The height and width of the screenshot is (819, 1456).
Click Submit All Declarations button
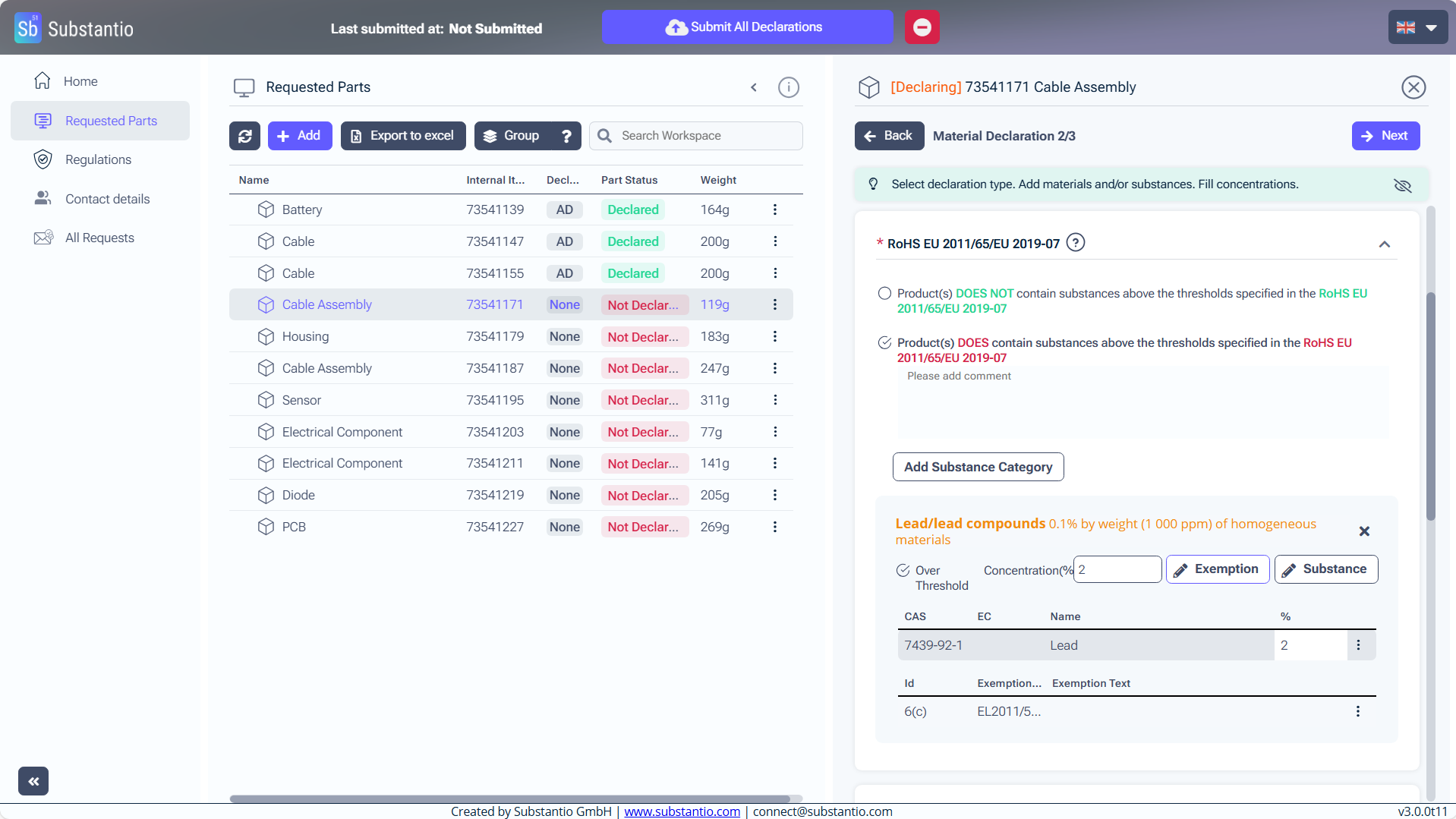[747, 27]
